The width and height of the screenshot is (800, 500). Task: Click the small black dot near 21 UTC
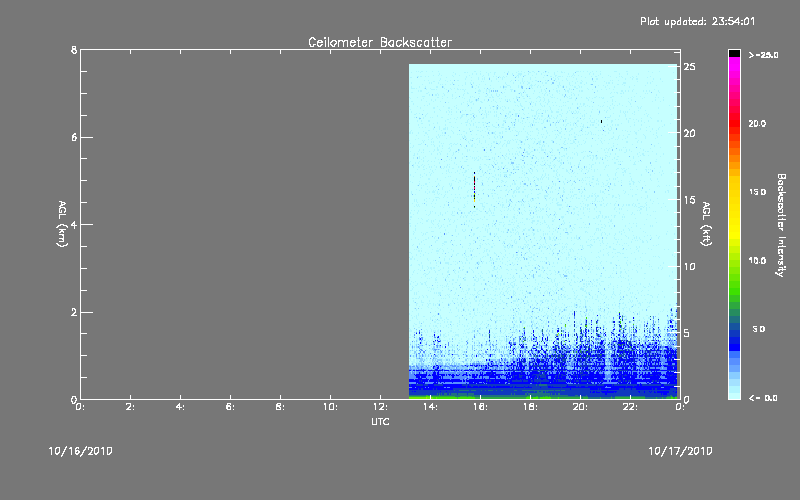point(602,121)
